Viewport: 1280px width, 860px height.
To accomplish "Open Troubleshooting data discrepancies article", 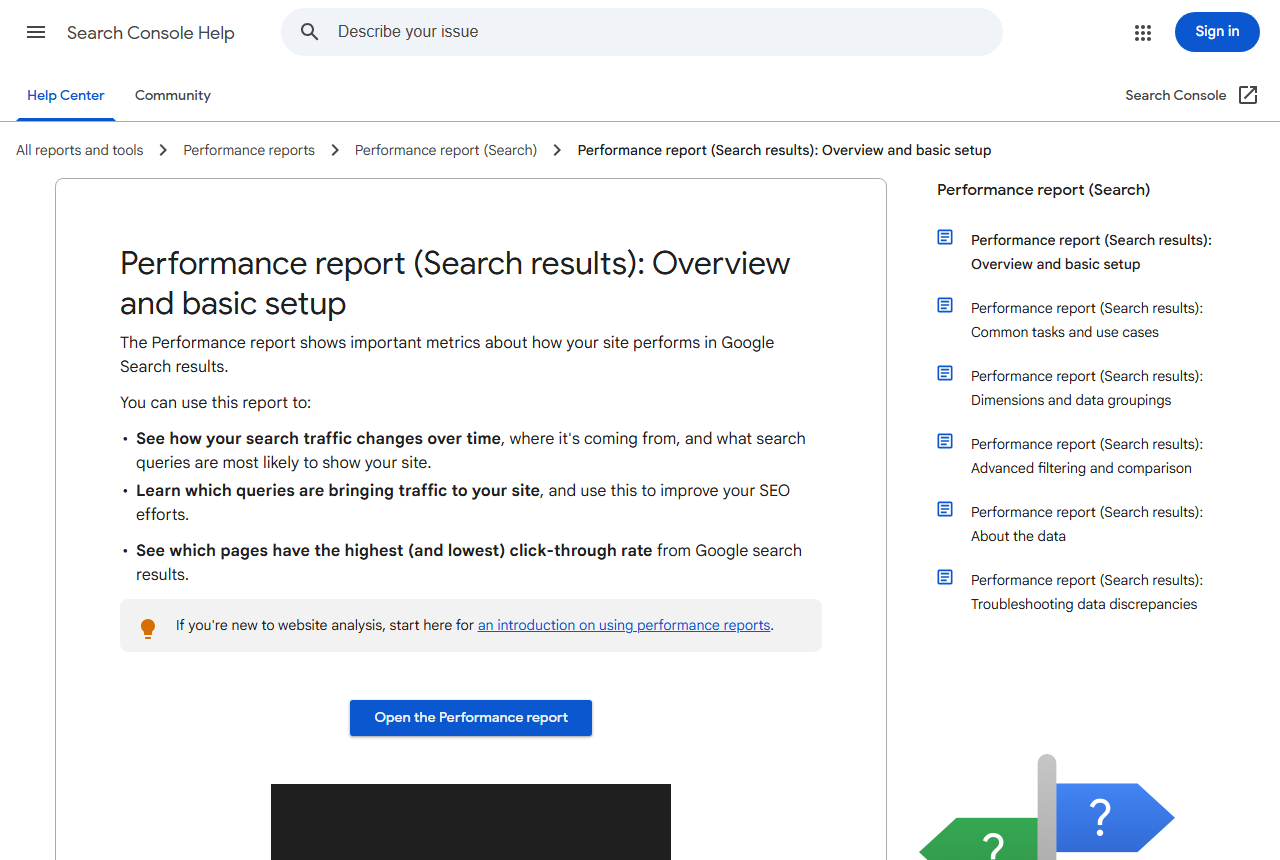I will click(x=1087, y=592).
